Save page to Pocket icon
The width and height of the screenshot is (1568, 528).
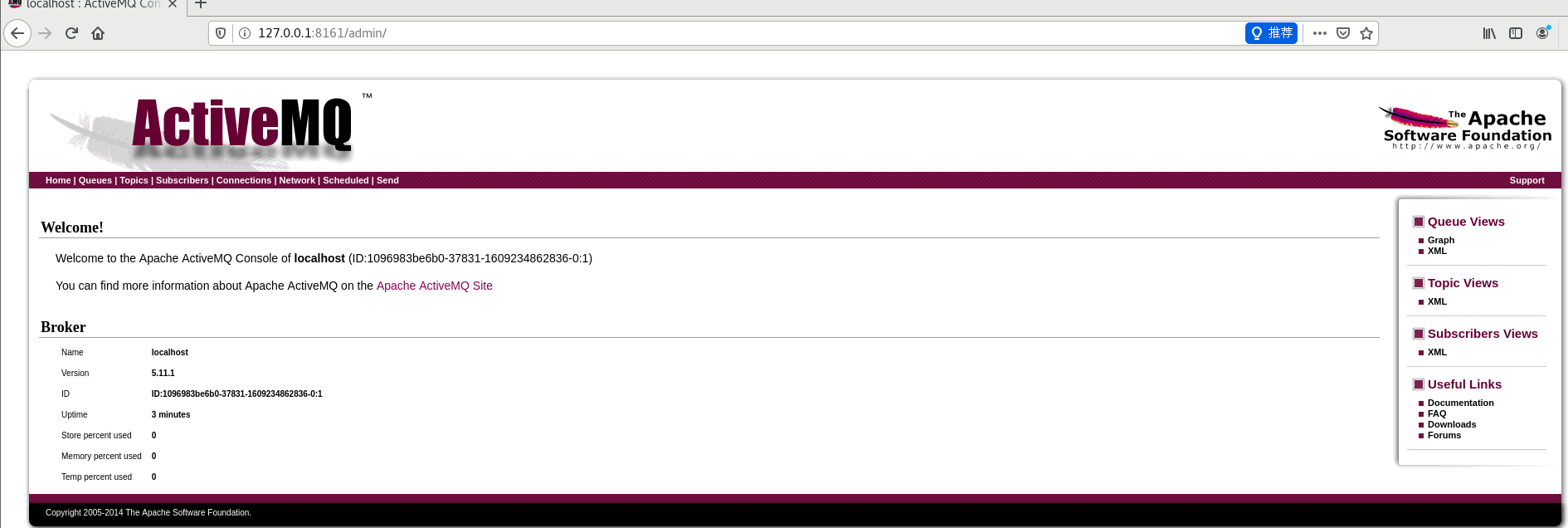(x=1343, y=33)
